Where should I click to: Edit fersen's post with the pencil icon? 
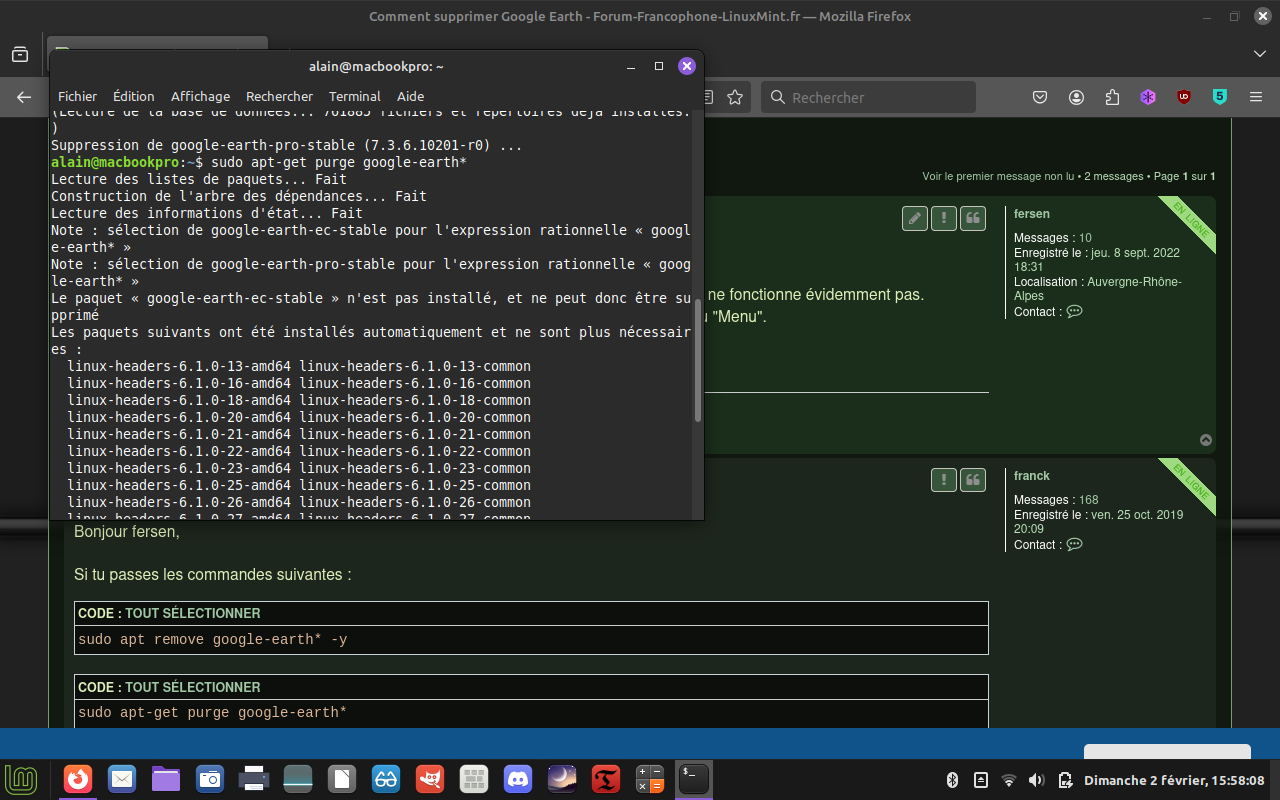[x=915, y=218]
